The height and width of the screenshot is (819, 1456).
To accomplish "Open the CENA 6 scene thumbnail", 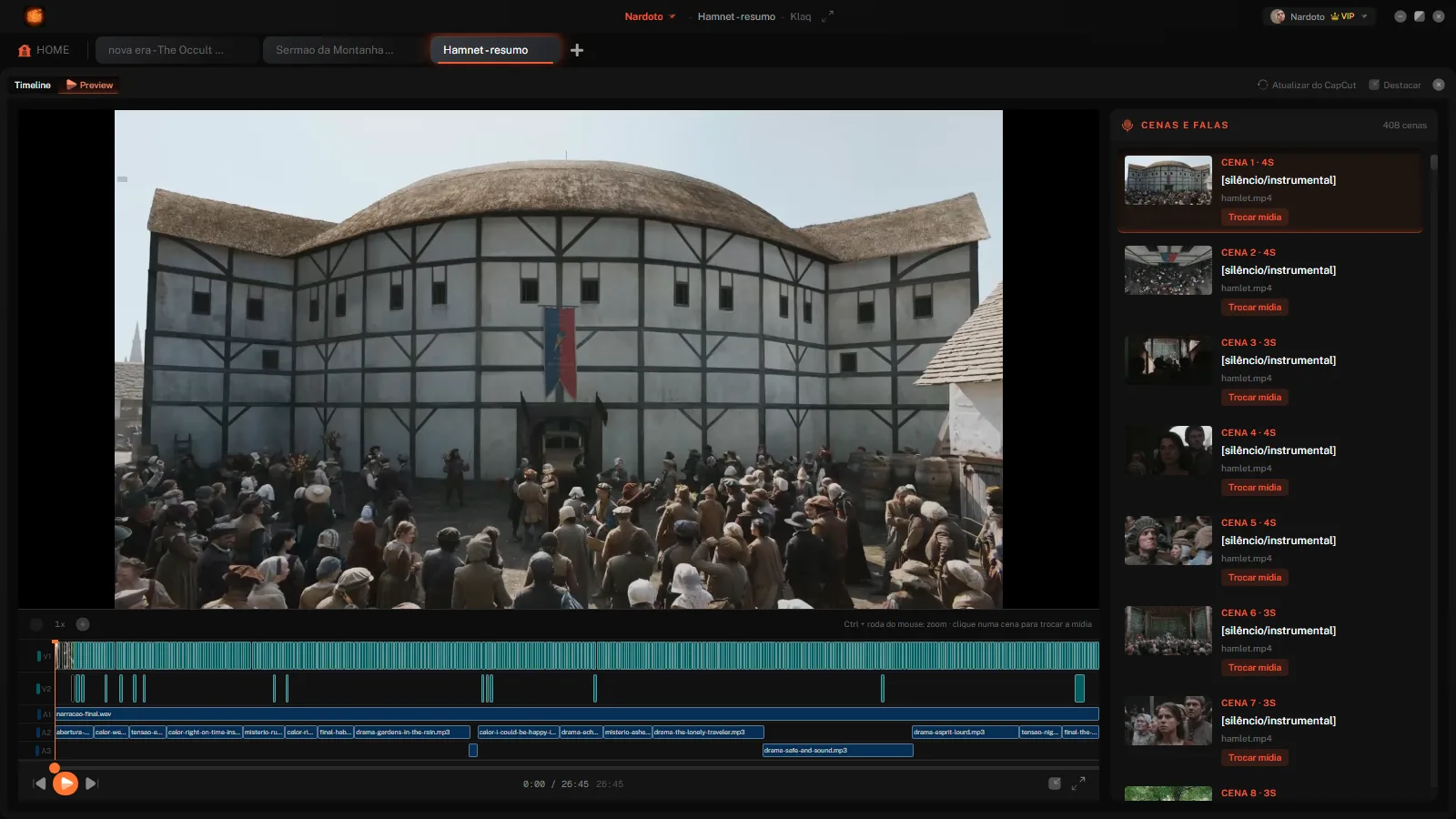I will point(1168,630).
